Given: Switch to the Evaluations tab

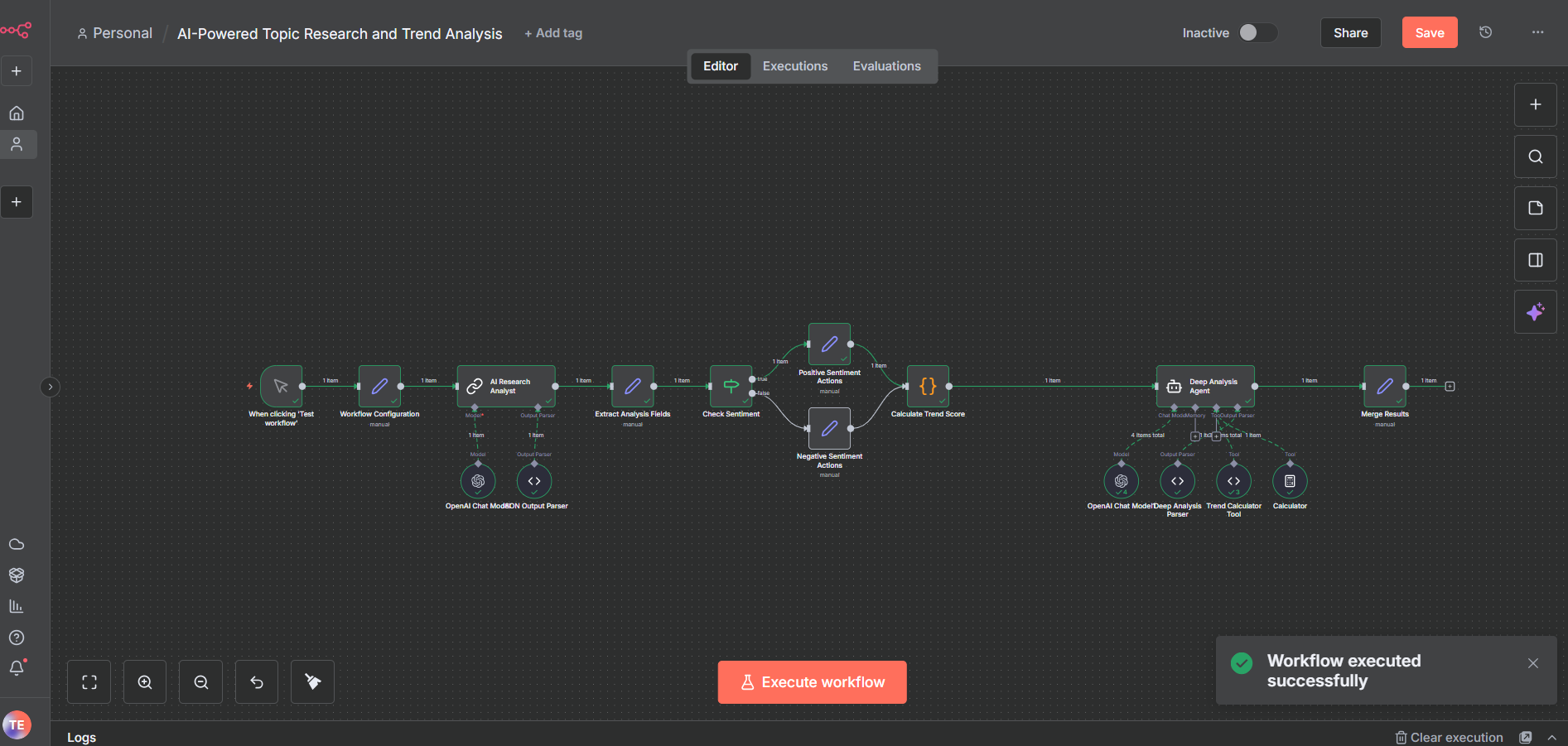Looking at the screenshot, I should pyautogui.click(x=886, y=65).
